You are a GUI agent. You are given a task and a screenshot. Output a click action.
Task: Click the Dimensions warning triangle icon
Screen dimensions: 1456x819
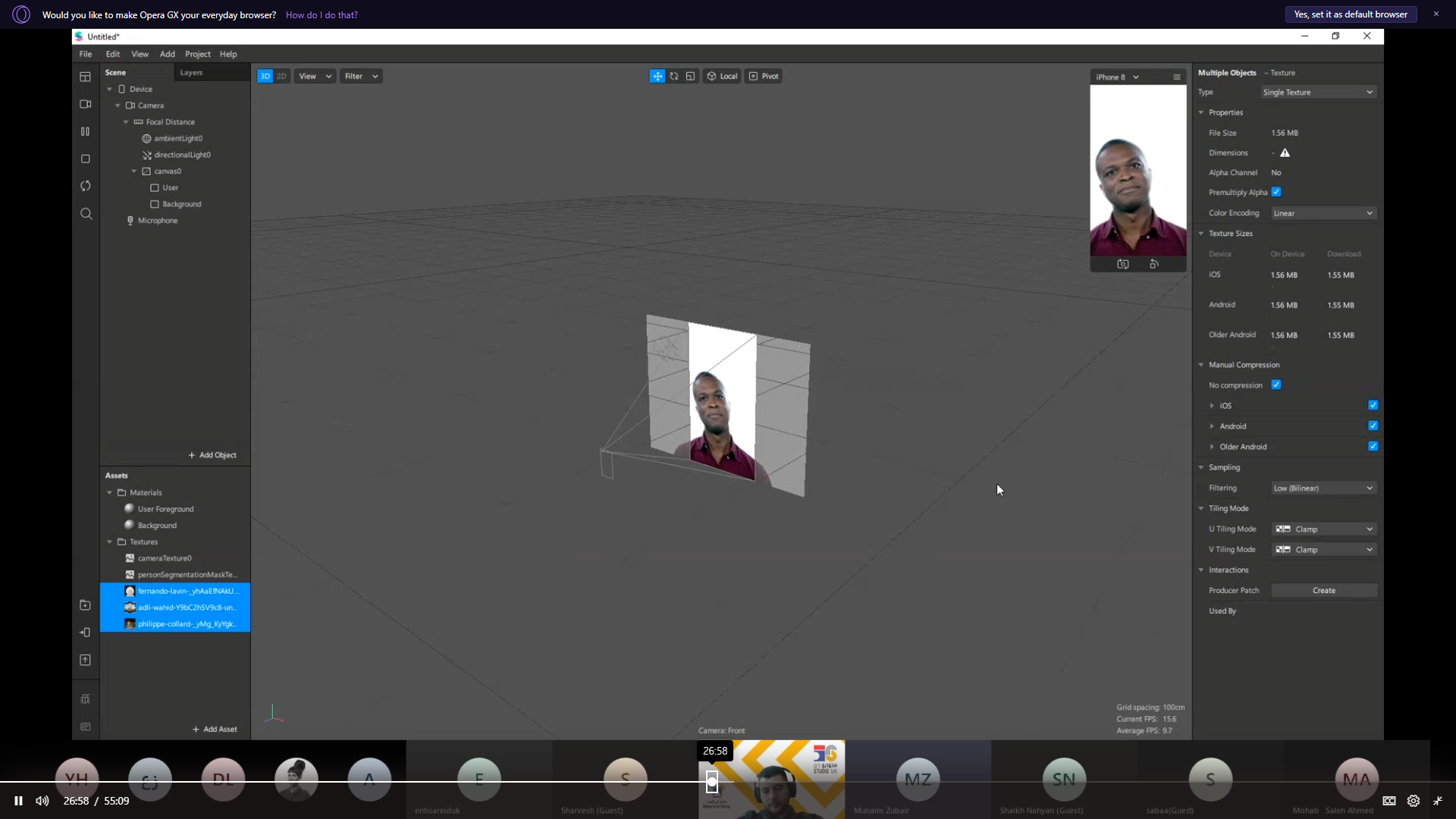click(x=1285, y=152)
